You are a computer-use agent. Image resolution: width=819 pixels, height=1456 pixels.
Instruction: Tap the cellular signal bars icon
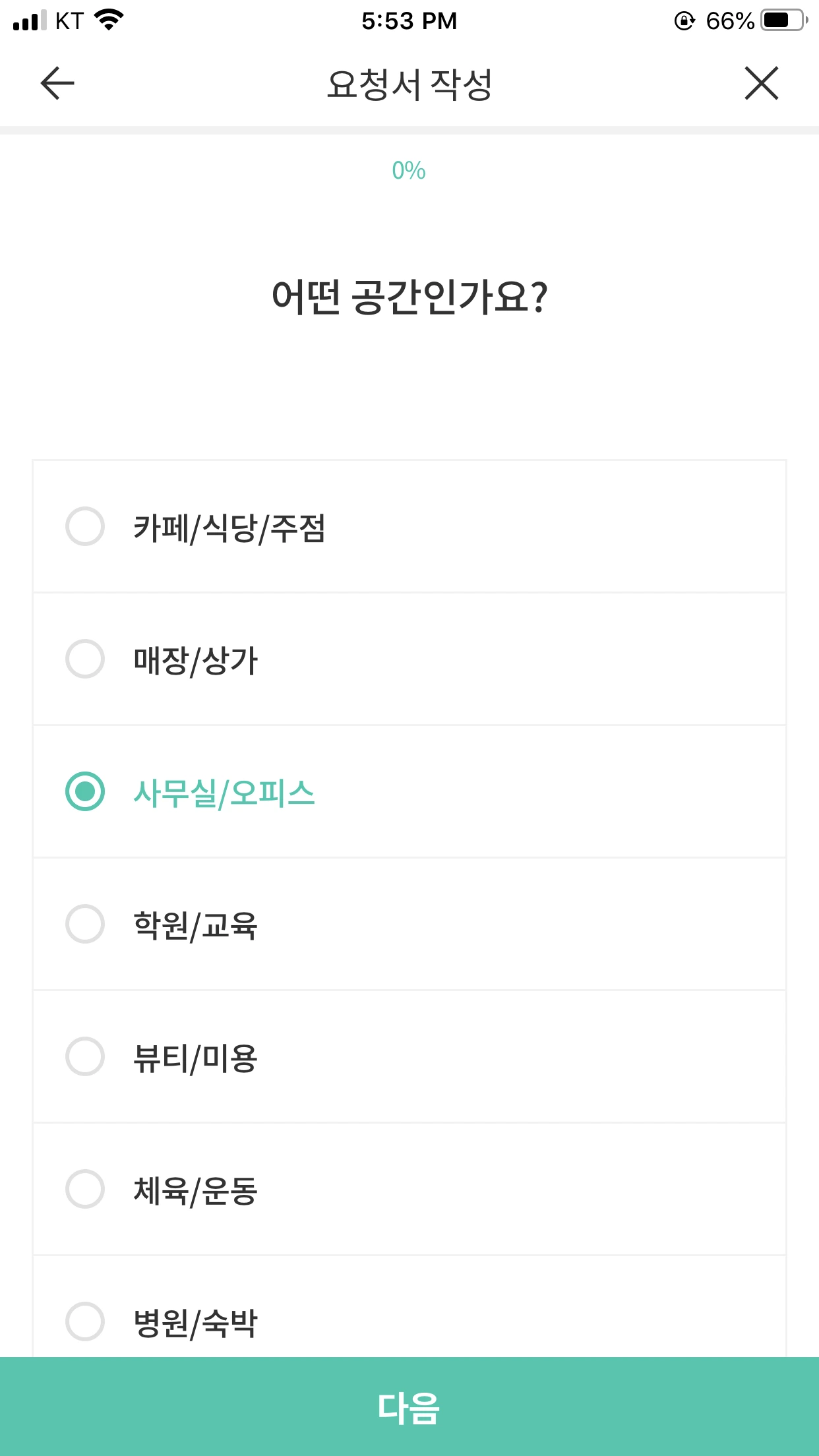(x=30, y=20)
